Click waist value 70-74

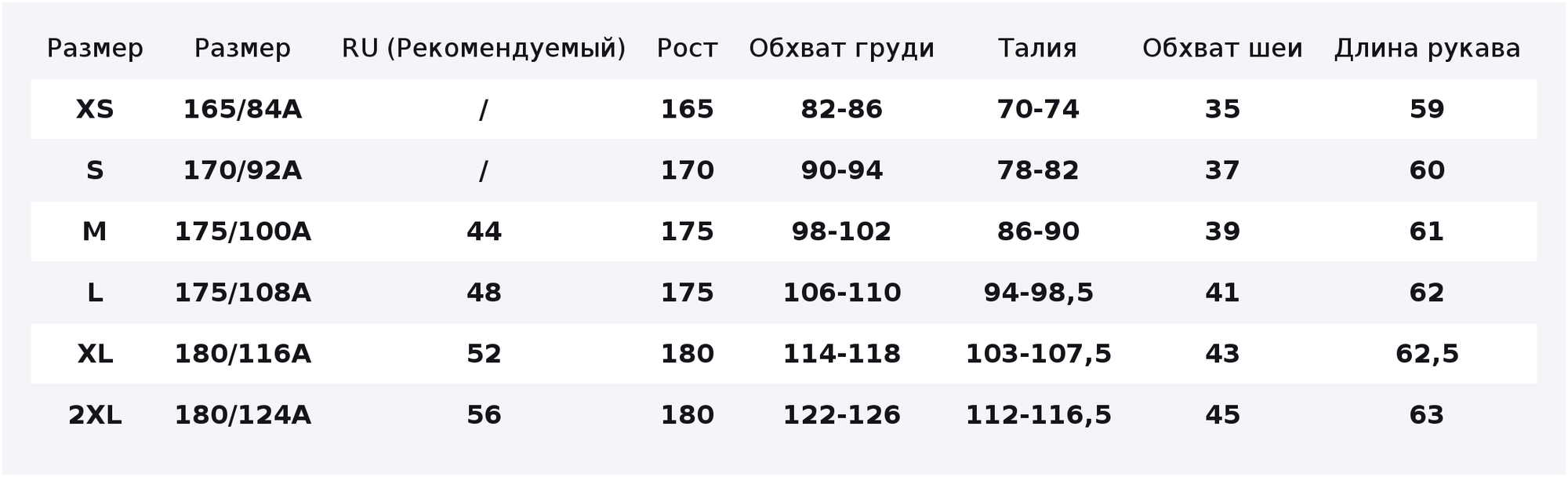pos(1038,109)
